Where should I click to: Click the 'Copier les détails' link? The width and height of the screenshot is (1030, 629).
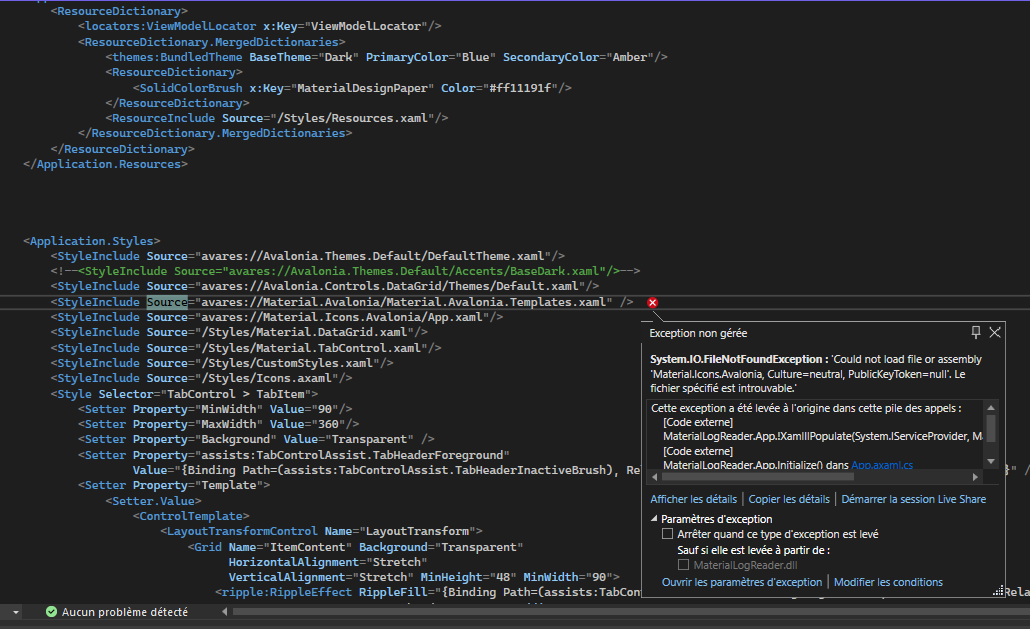789,499
